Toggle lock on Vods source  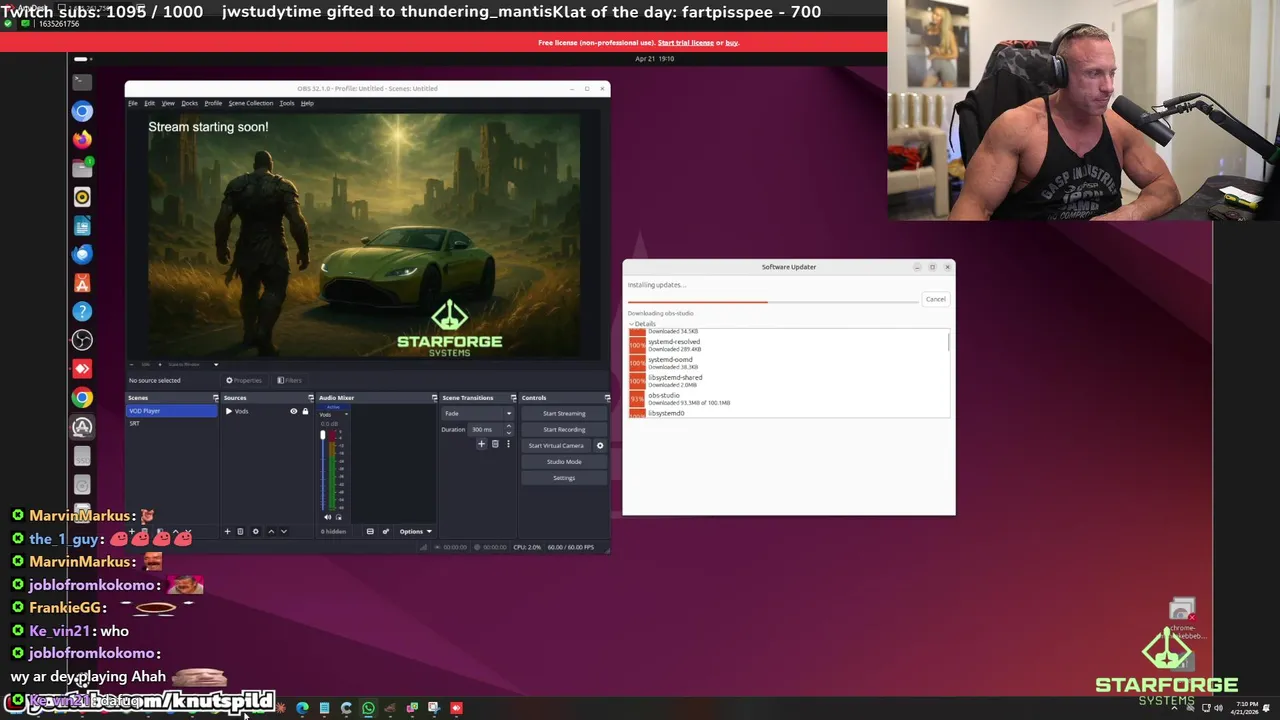pos(305,411)
